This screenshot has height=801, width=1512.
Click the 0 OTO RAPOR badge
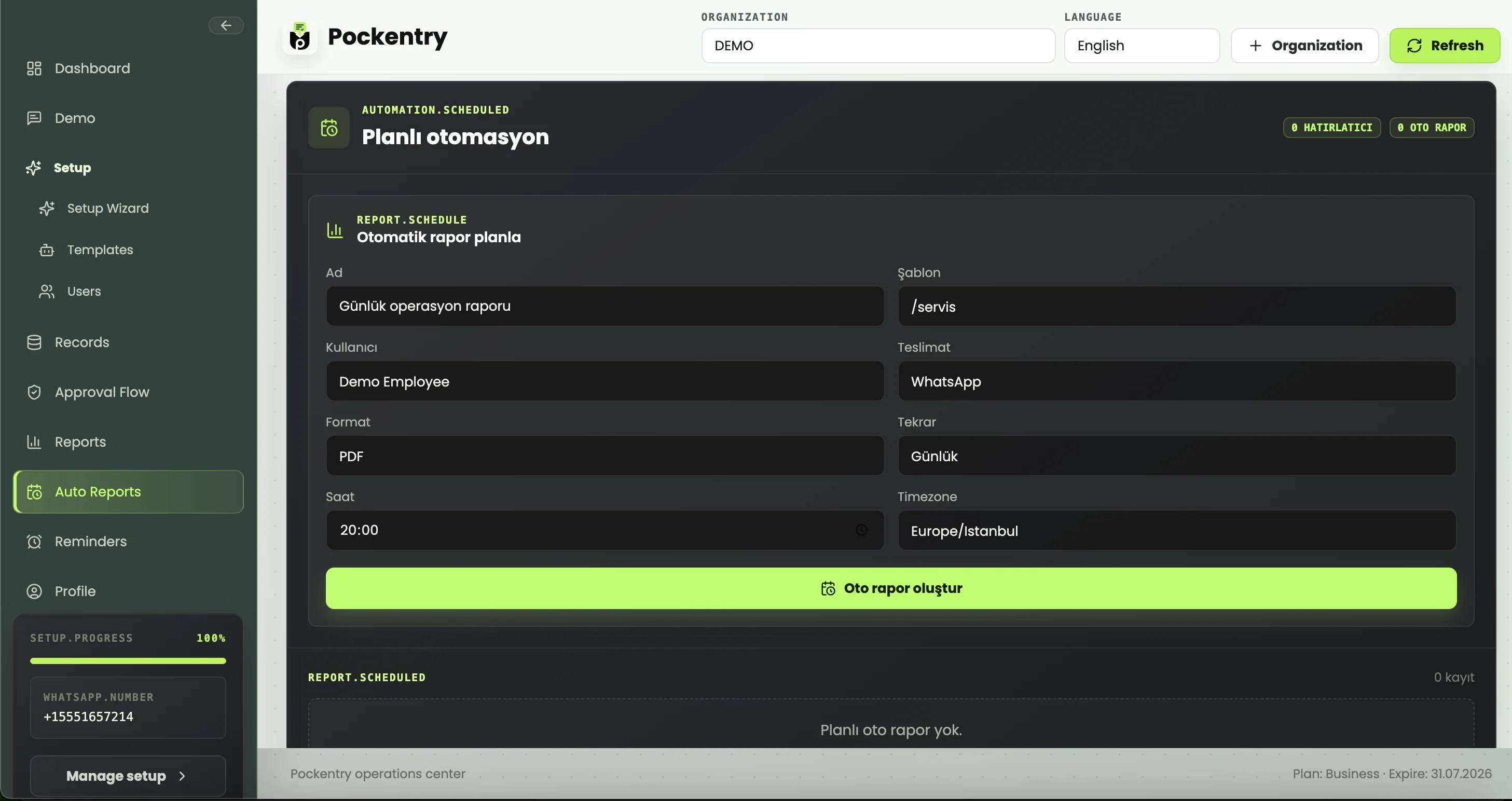(x=1432, y=127)
